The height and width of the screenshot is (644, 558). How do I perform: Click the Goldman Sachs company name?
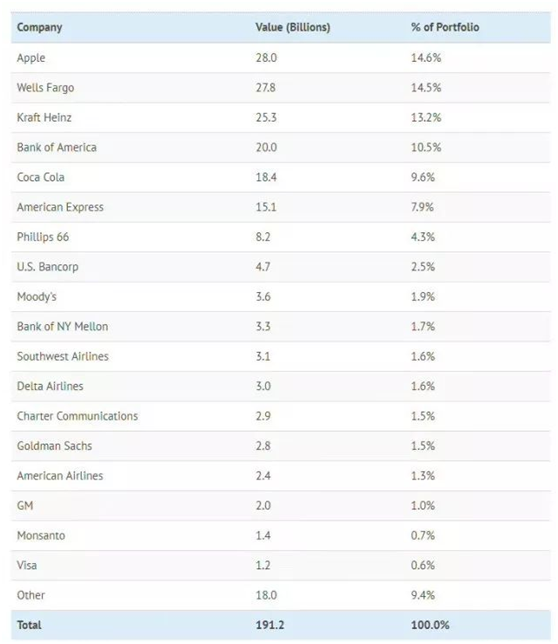coord(55,446)
